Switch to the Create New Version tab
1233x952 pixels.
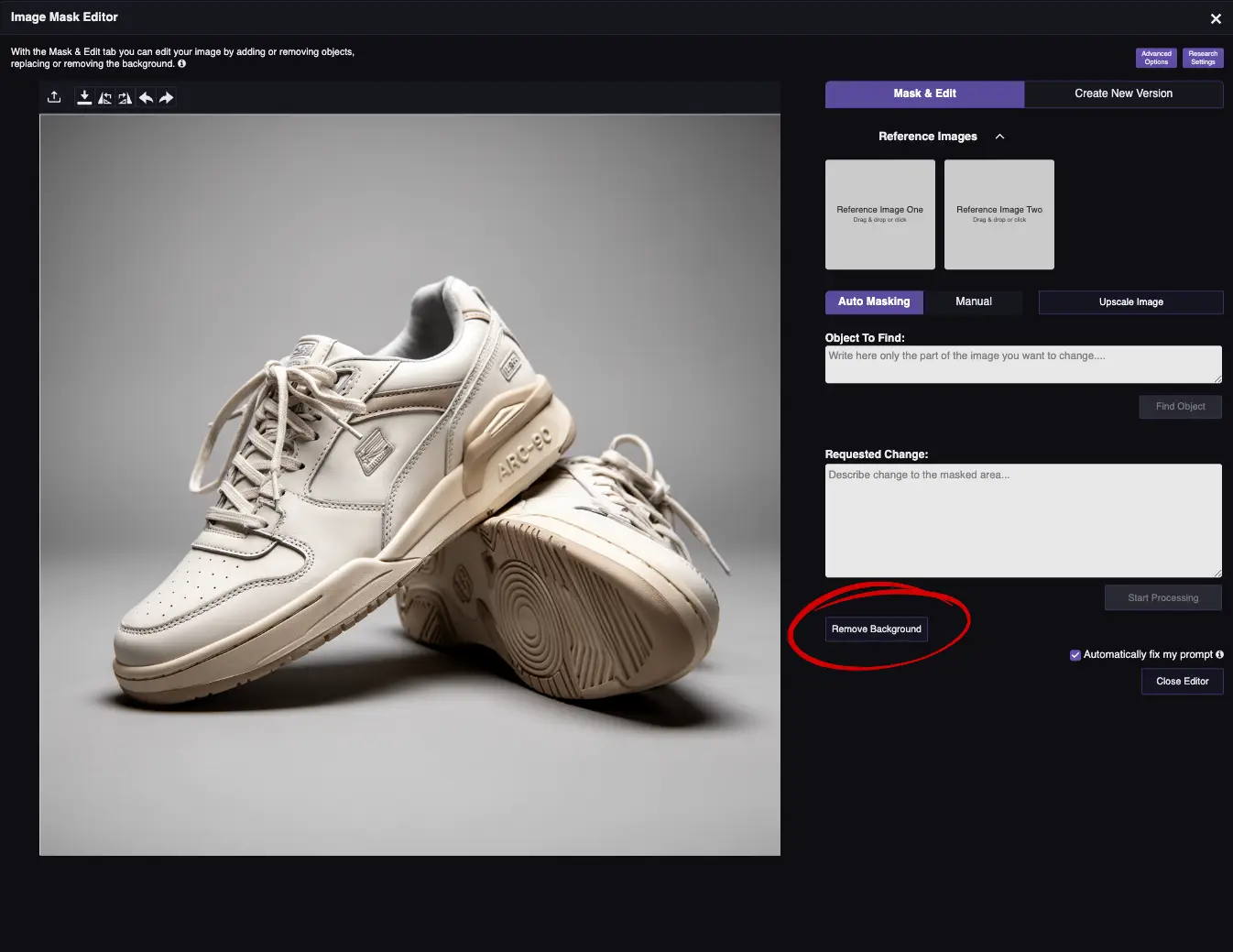pos(1123,93)
